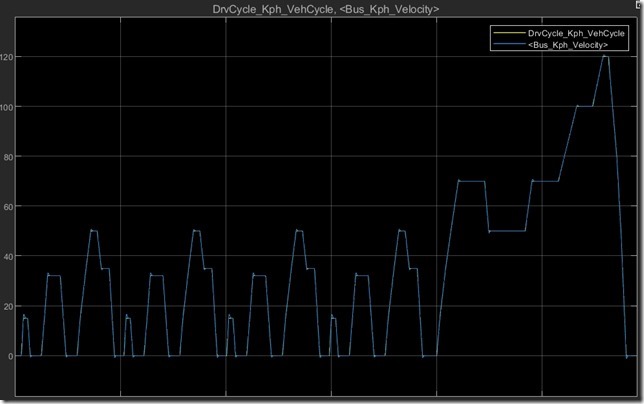Click the blue legend line sample
Screen dimensions: 644x404
click(509, 44)
